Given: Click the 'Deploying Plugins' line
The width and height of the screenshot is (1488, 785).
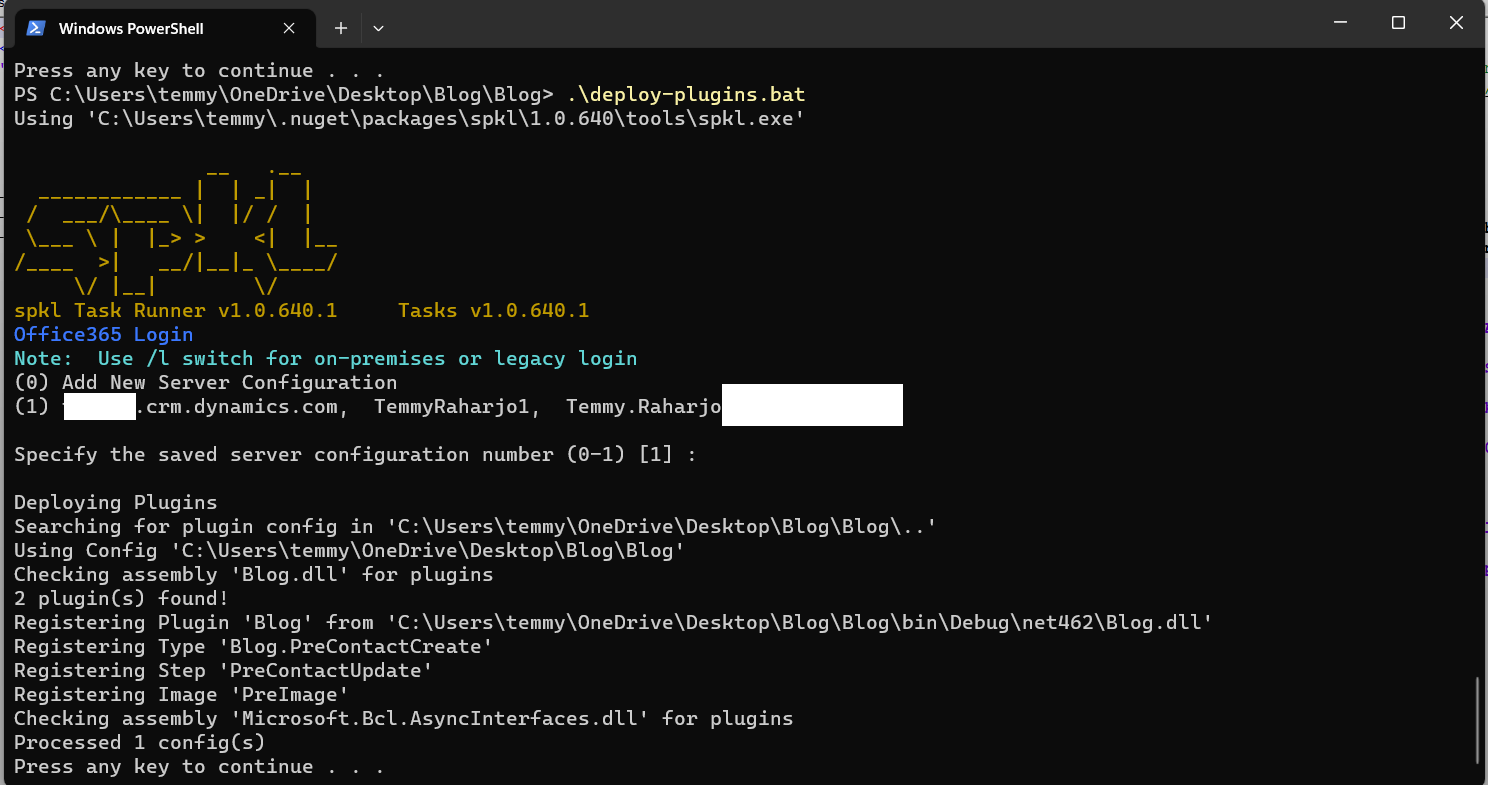Looking at the screenshot, I should point(115,503).
